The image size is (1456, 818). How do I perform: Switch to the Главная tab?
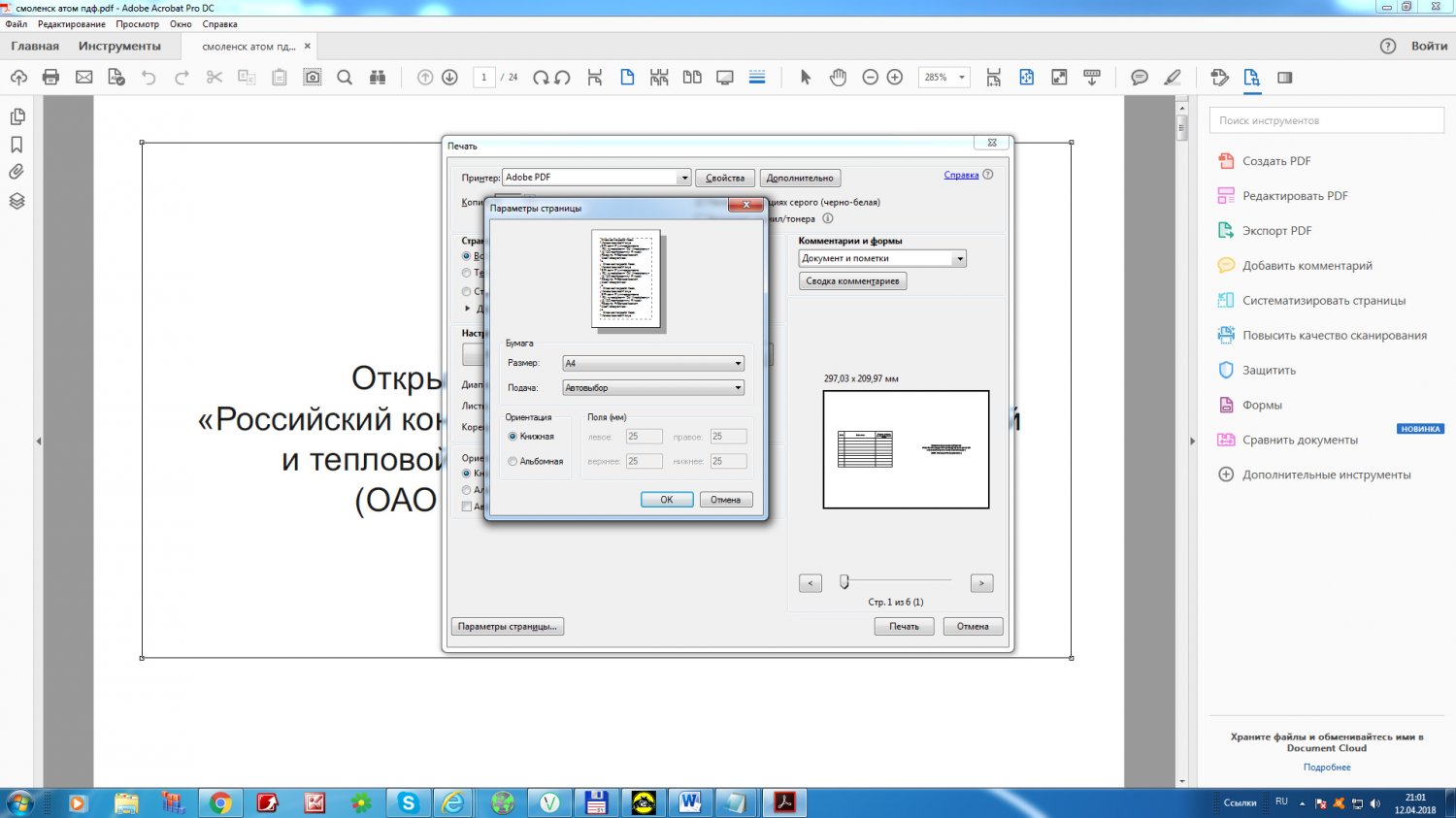point(35,47)
